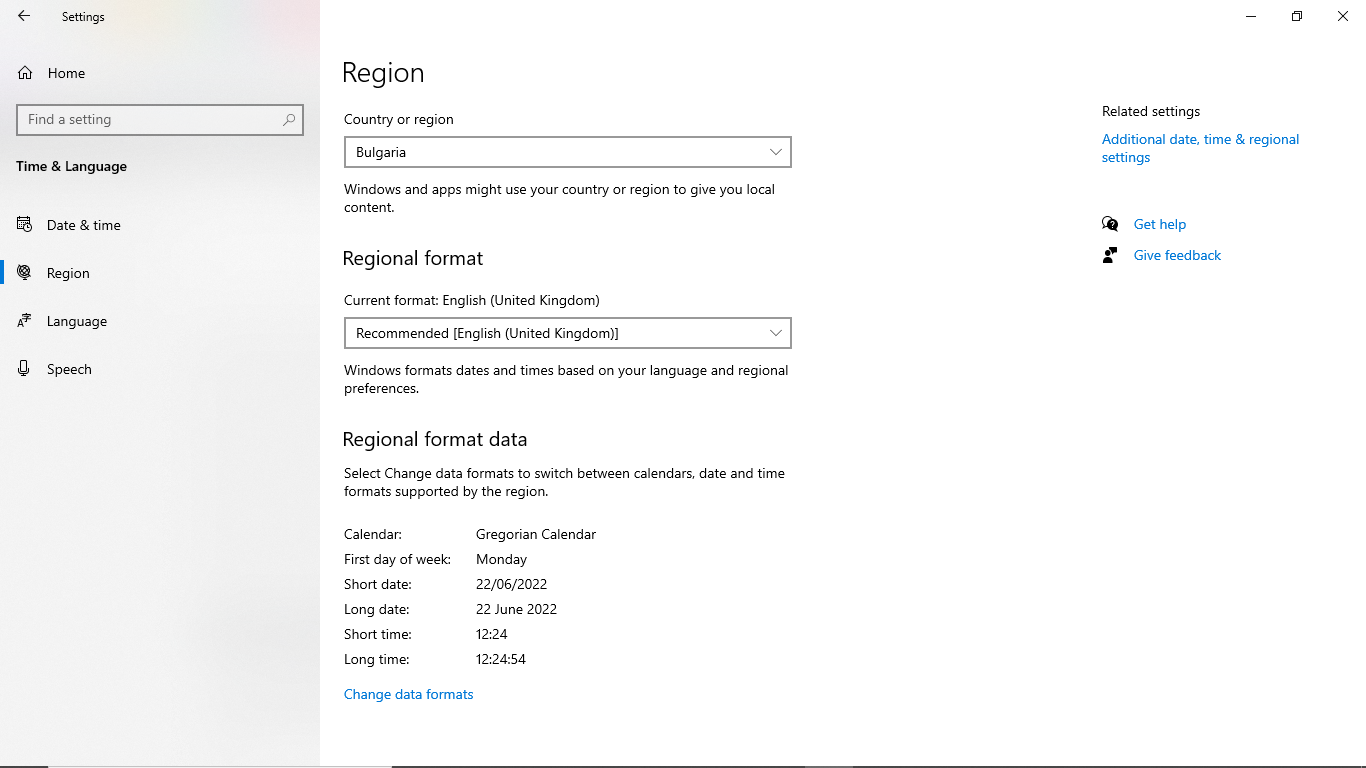Click the Give feedback person icon
This screenshot has height=768, width=1366.
tap(1110, 255)
